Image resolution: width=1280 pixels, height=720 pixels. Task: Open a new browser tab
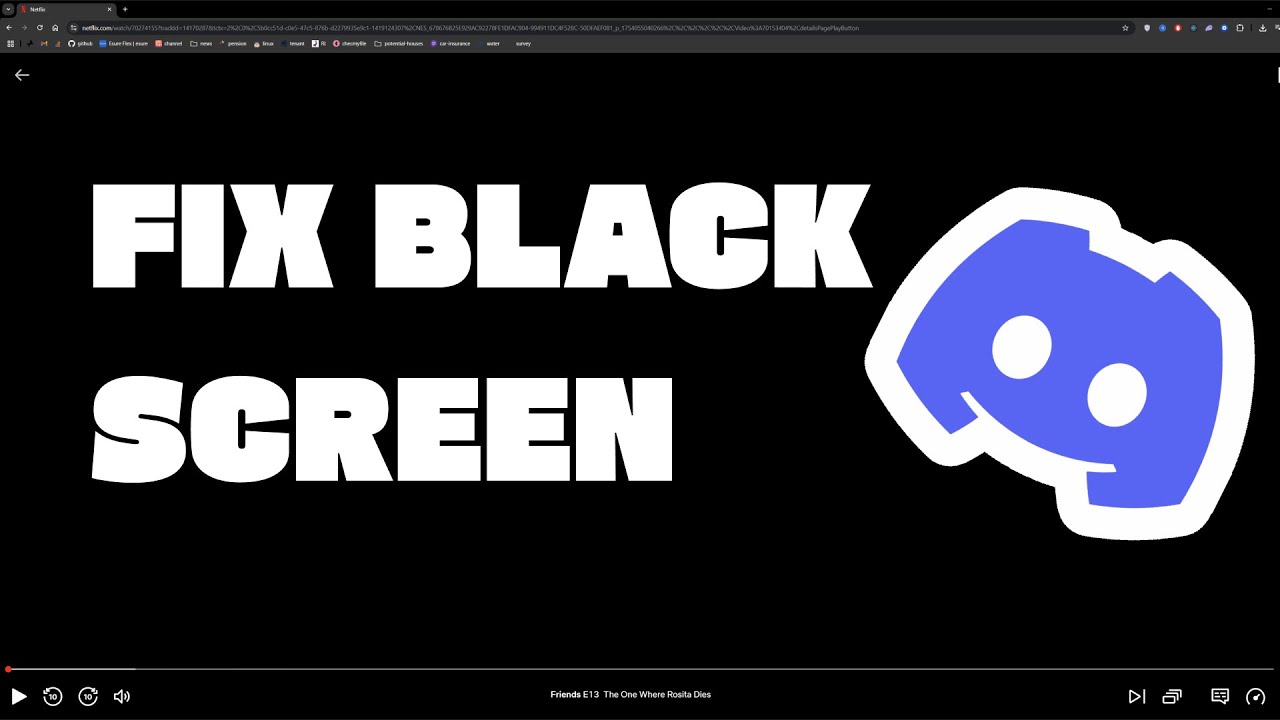125,9
